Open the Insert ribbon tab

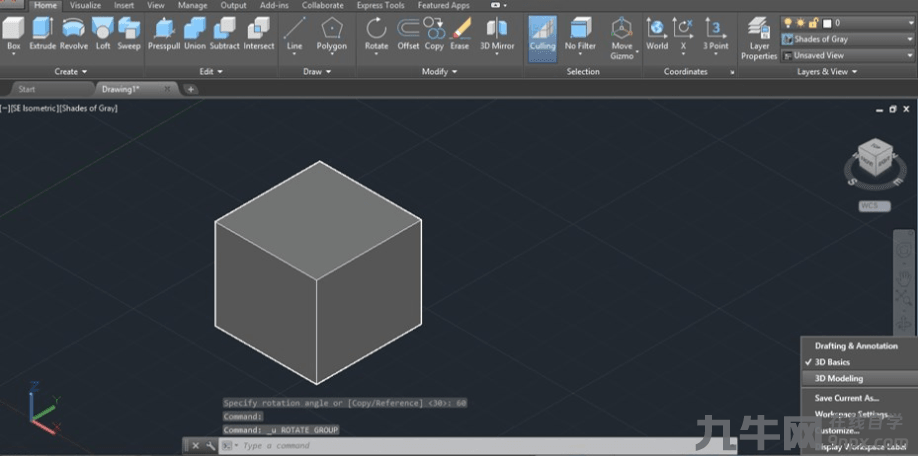click(124, 5)
